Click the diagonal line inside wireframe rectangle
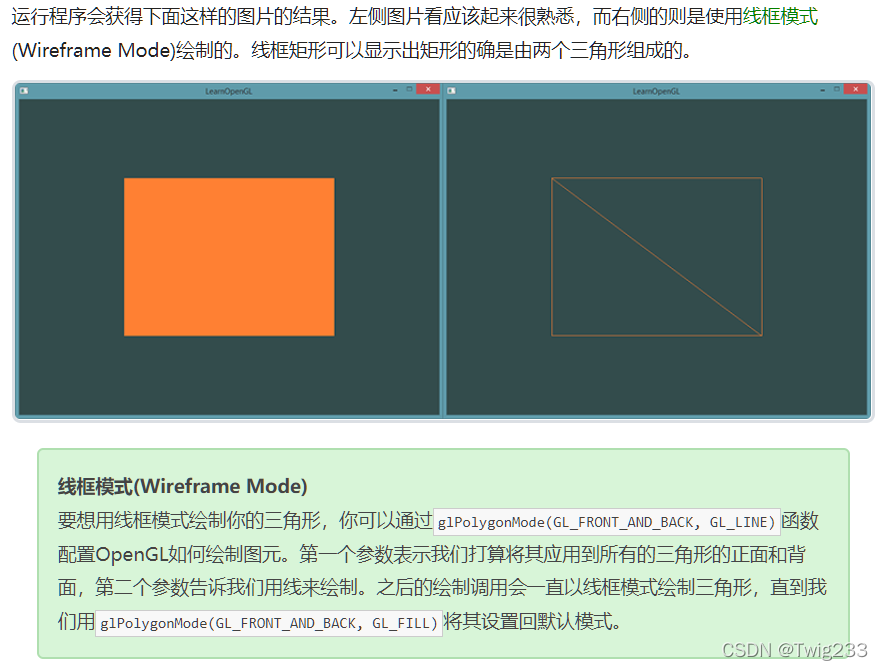This screenshot has width=883, height=670. click(657, 257)
